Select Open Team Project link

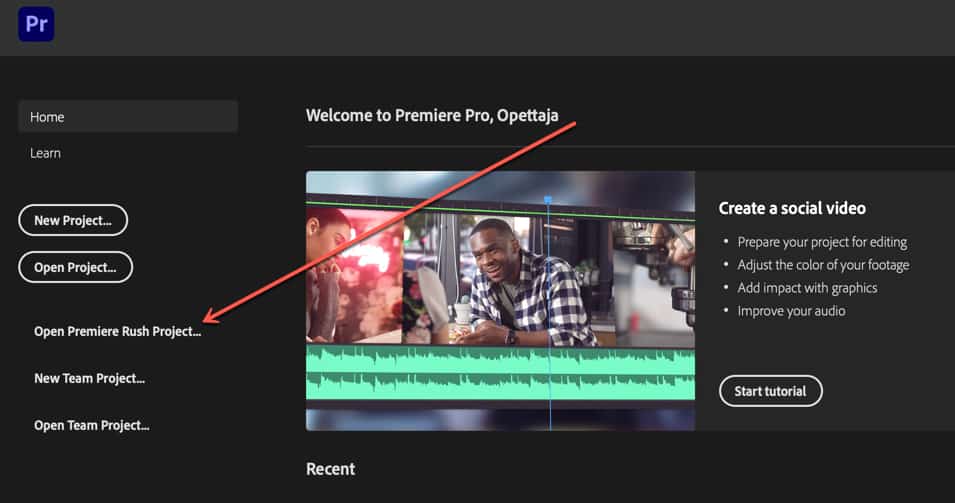pyautogui.click(x=92, y=425)
